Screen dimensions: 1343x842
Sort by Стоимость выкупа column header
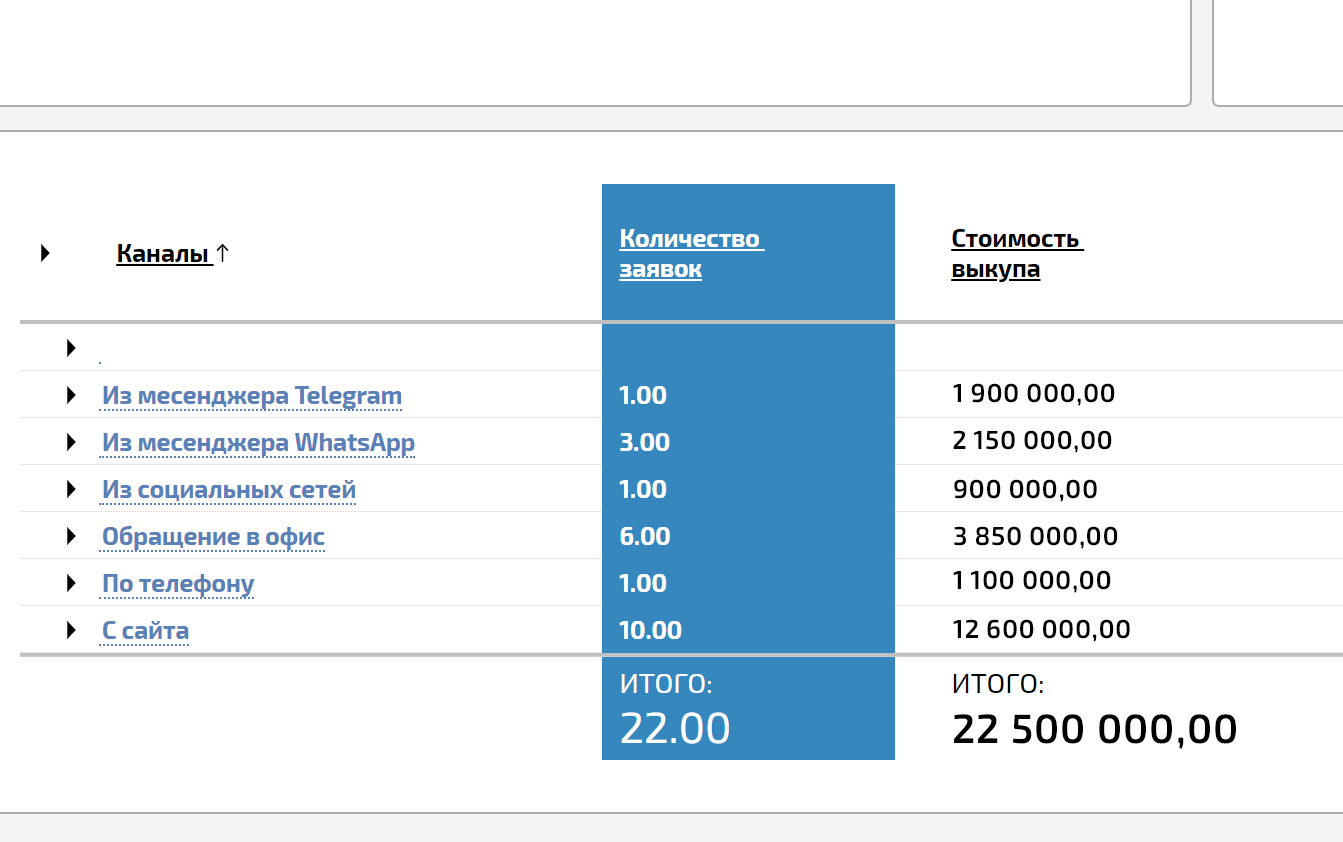click(x=1017, y=254)
